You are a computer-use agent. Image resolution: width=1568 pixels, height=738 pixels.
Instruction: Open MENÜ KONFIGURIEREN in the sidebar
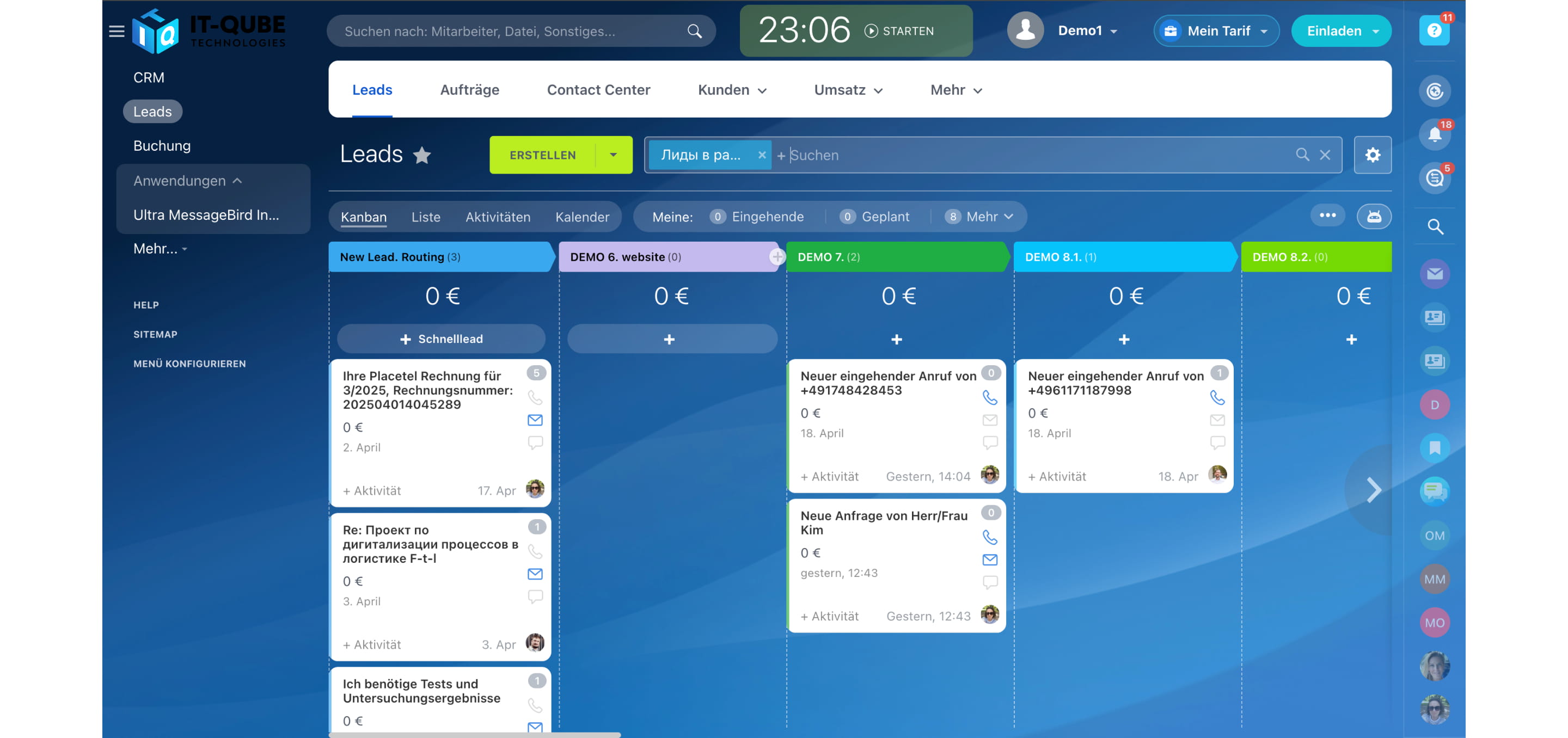pyautogui.click(x=189, y=363)
